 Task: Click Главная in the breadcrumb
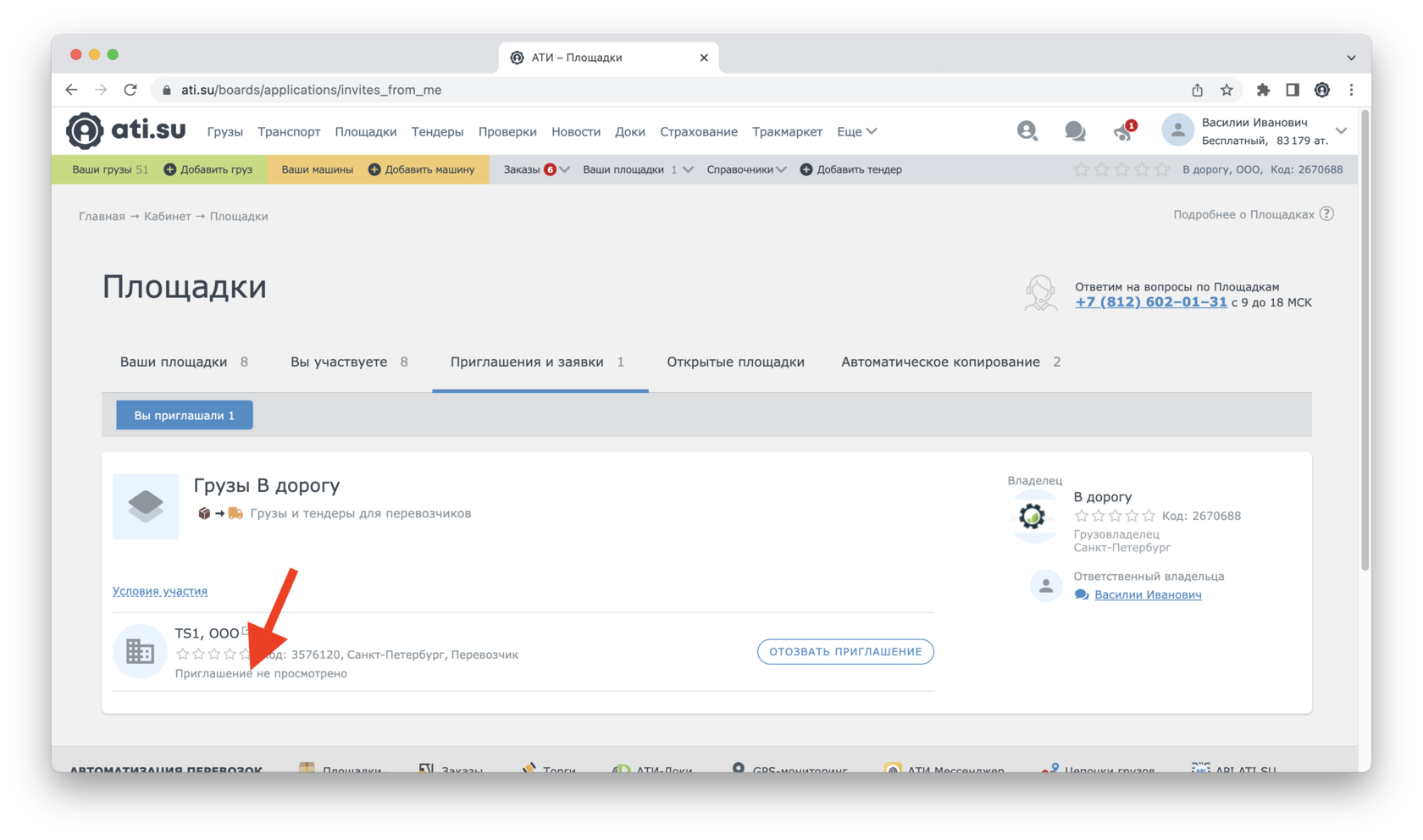[x=102, y=216]
